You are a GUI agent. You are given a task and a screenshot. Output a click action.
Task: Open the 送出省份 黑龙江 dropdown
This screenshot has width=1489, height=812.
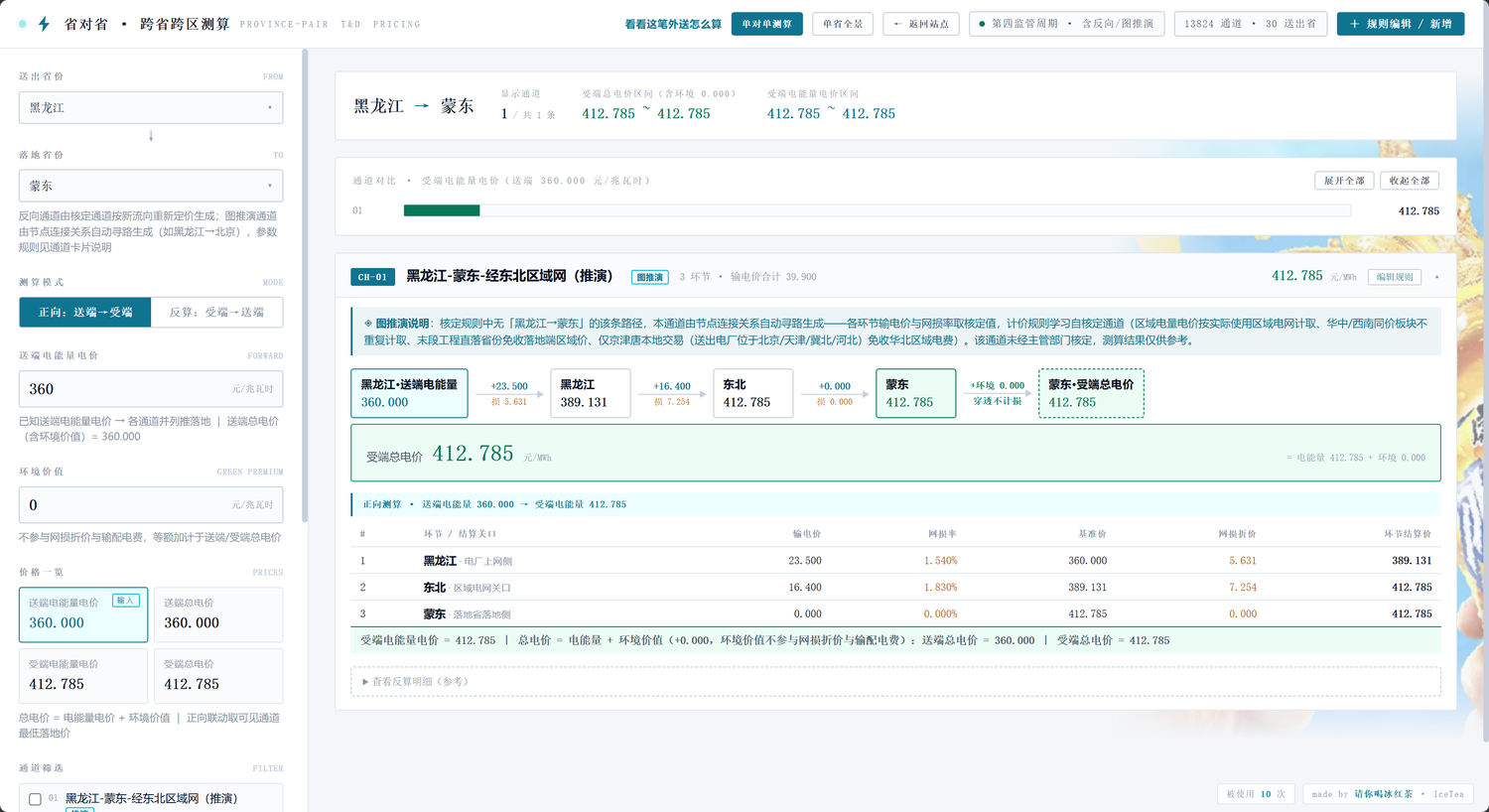[151, 107]
